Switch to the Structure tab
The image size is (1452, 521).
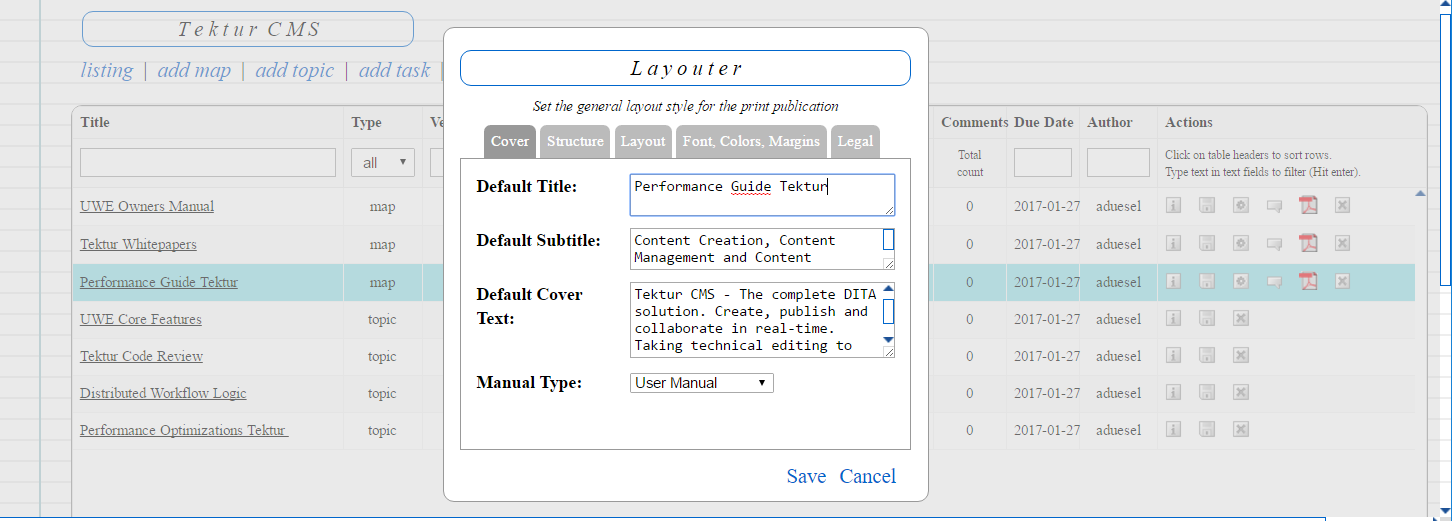pyautogui.click(x=575, y=142)
